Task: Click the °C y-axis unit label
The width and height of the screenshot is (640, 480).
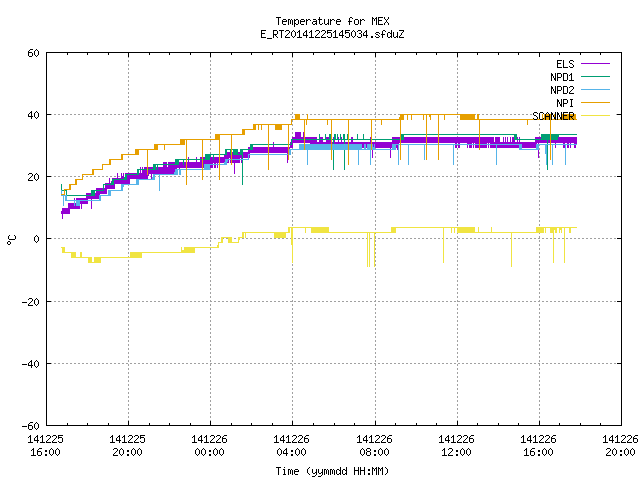Action: pos(12,240)
